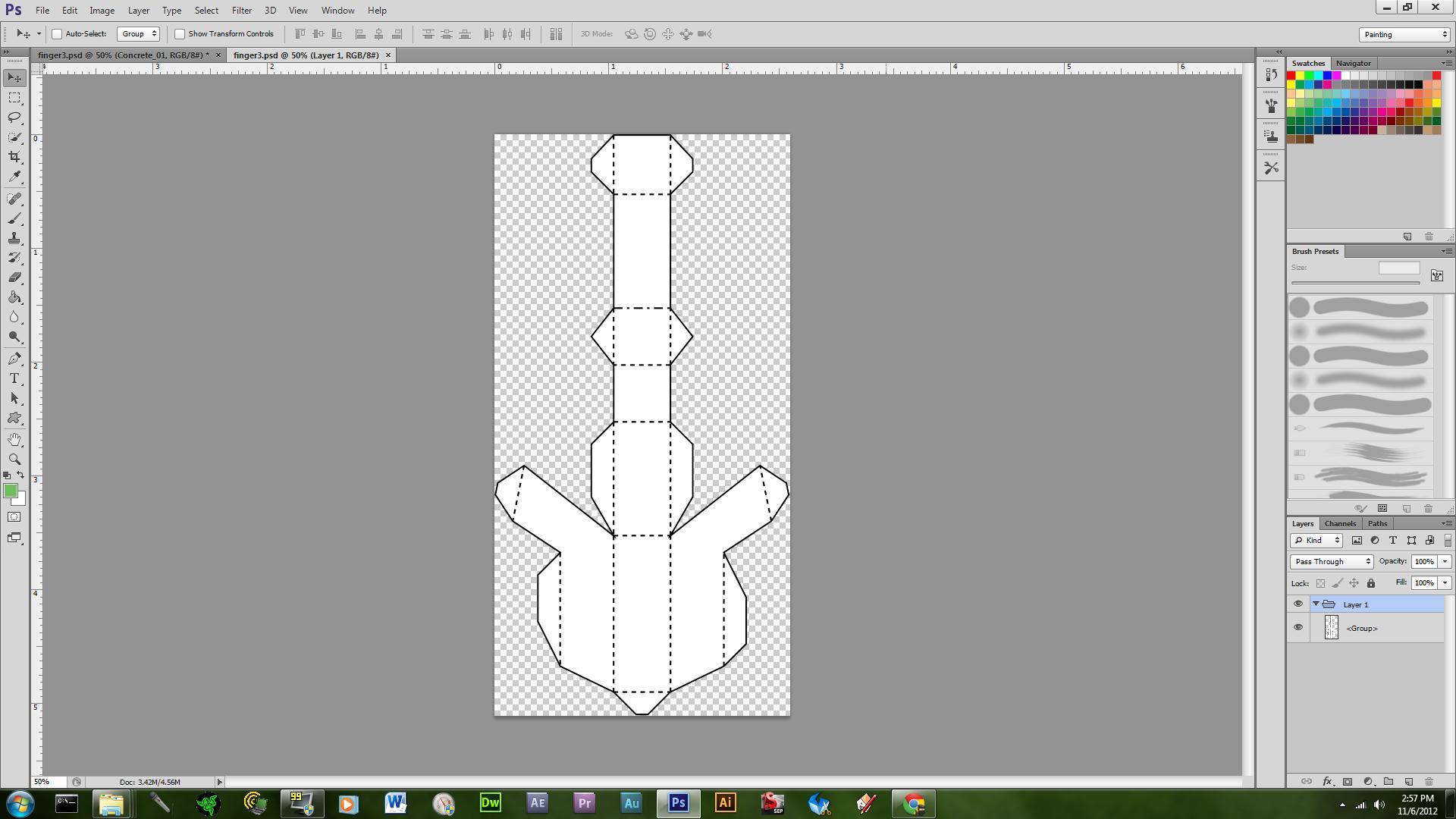Delete the selected layer via trash icon
This screenshot has height=819, width=1456.
point(1429,781)
